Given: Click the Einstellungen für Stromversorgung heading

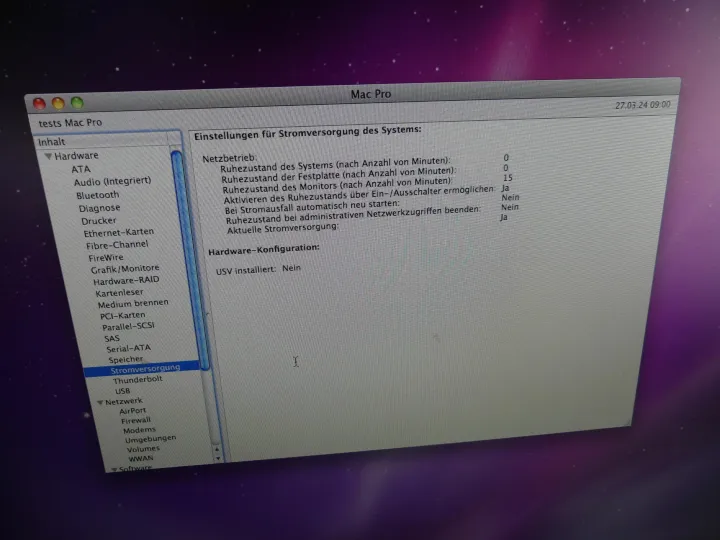Looking at the screenshot, I should [308, 133].
